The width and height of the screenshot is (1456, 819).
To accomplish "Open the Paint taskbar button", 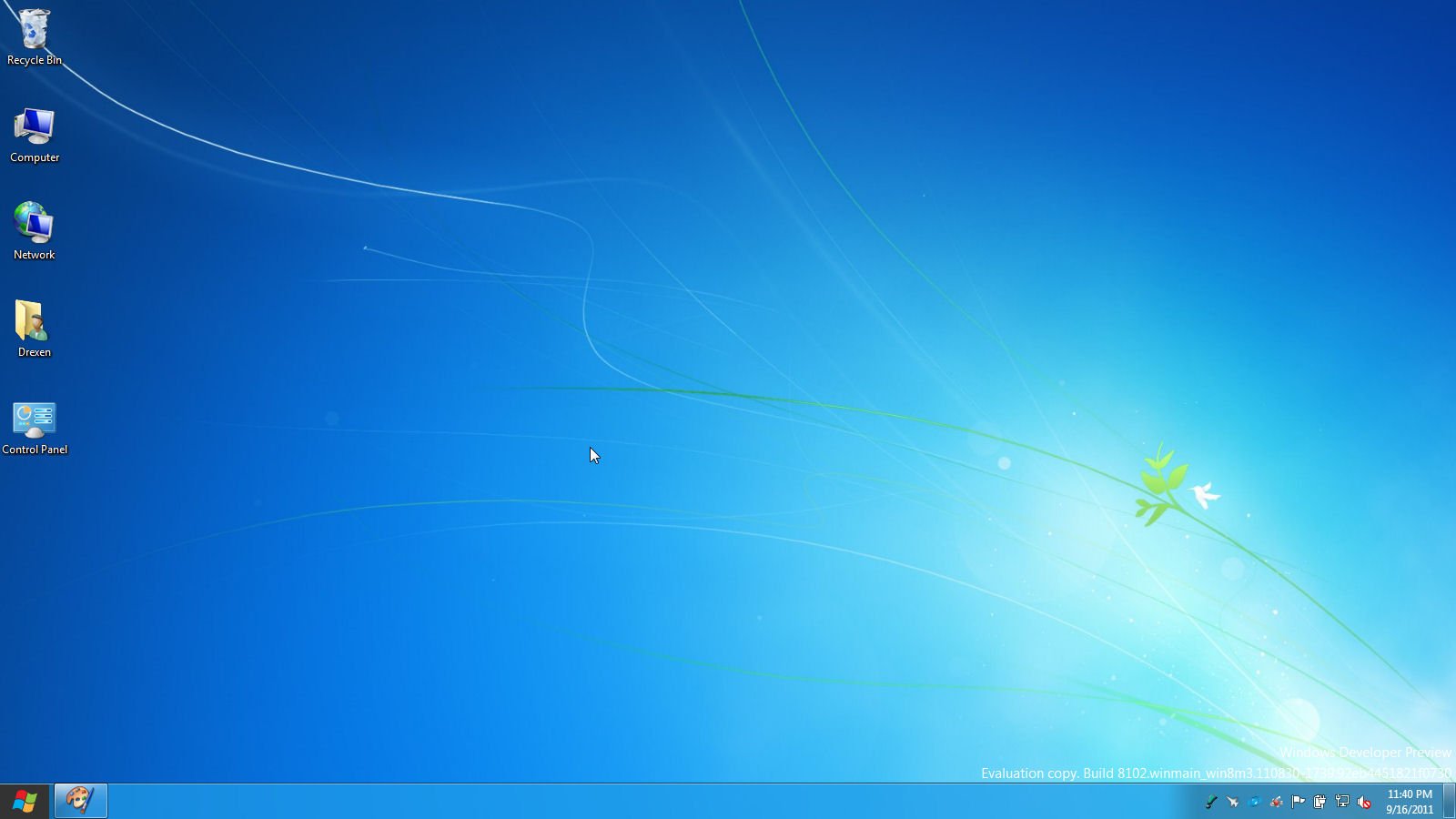I will point(81,801).
